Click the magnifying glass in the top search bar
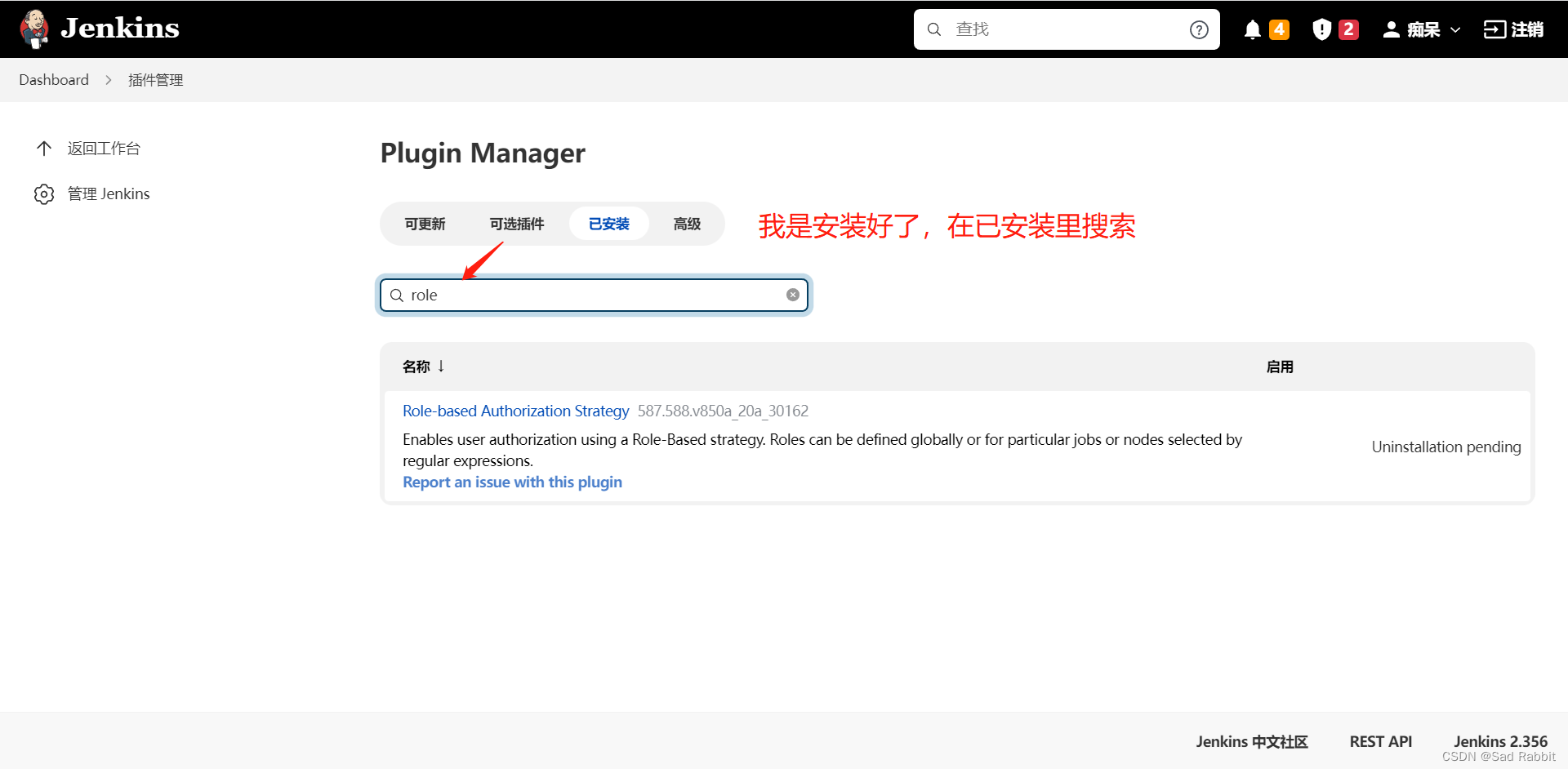 933,29
